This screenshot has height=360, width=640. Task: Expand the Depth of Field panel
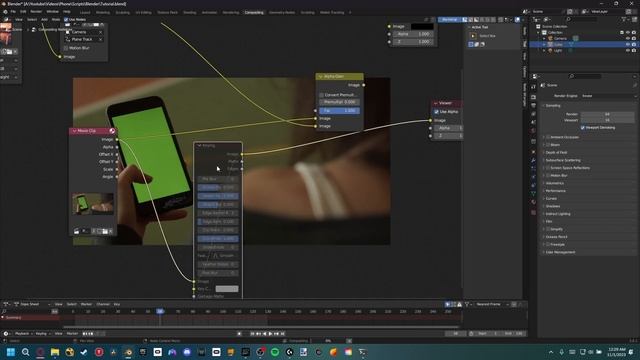(x=556, y=152)
